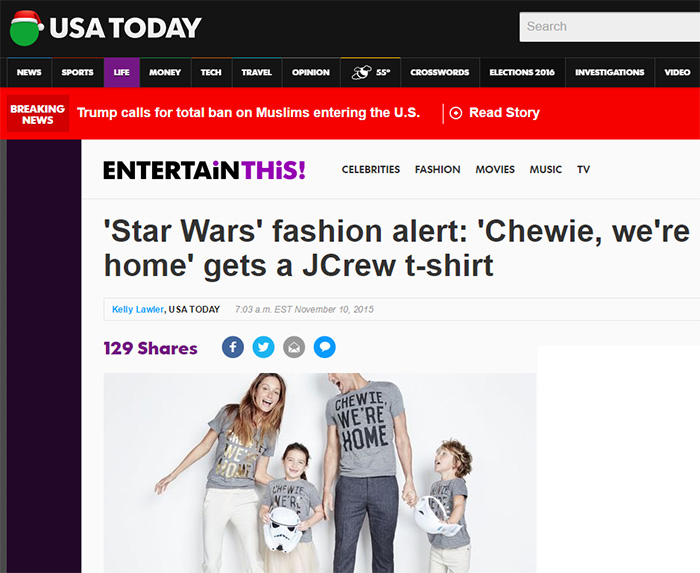The image size is (700, 573).
Task: Click the EntertainThis! logo
Action: [204, 170]
